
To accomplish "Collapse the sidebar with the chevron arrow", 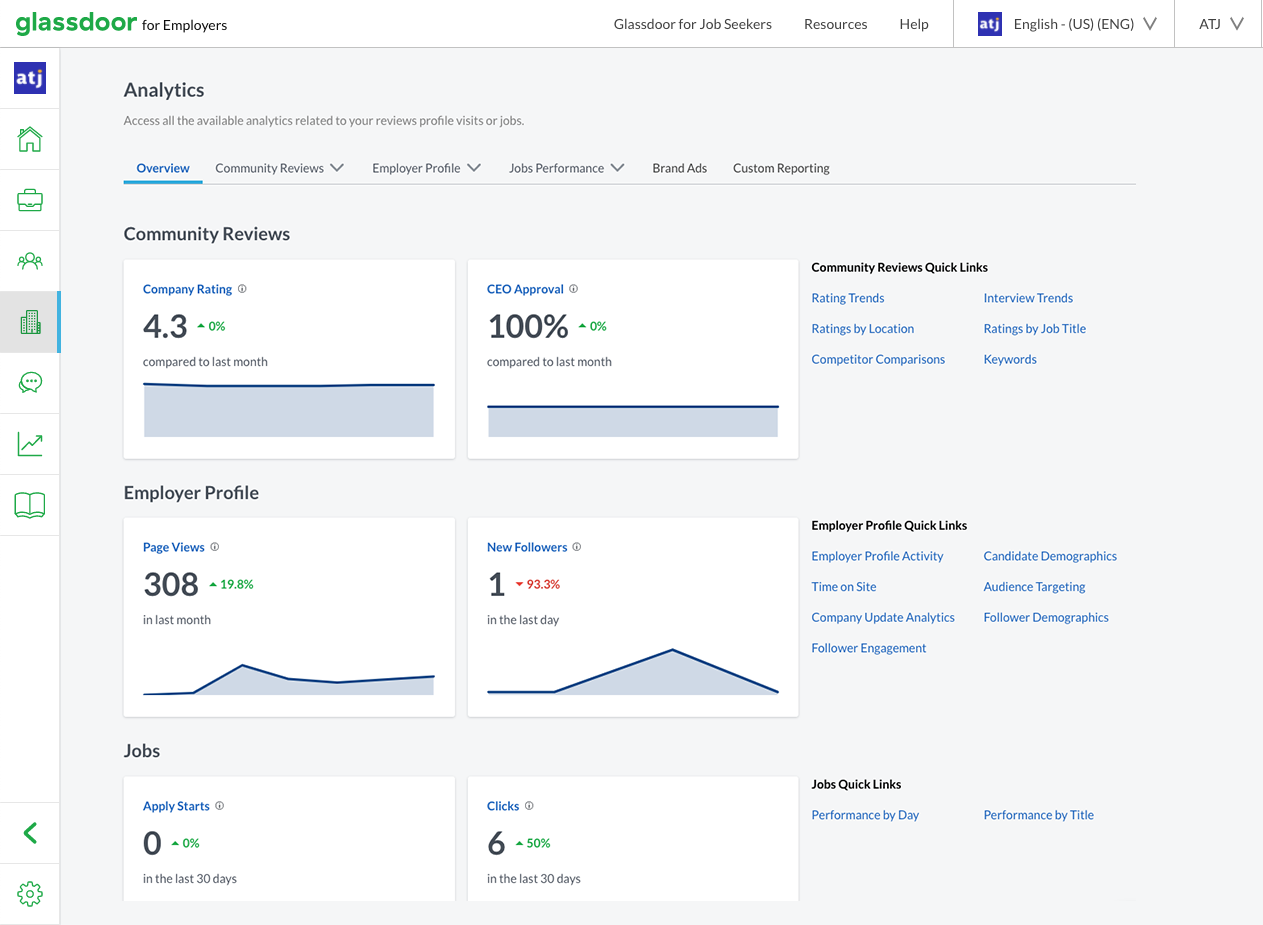I will 30,833.
